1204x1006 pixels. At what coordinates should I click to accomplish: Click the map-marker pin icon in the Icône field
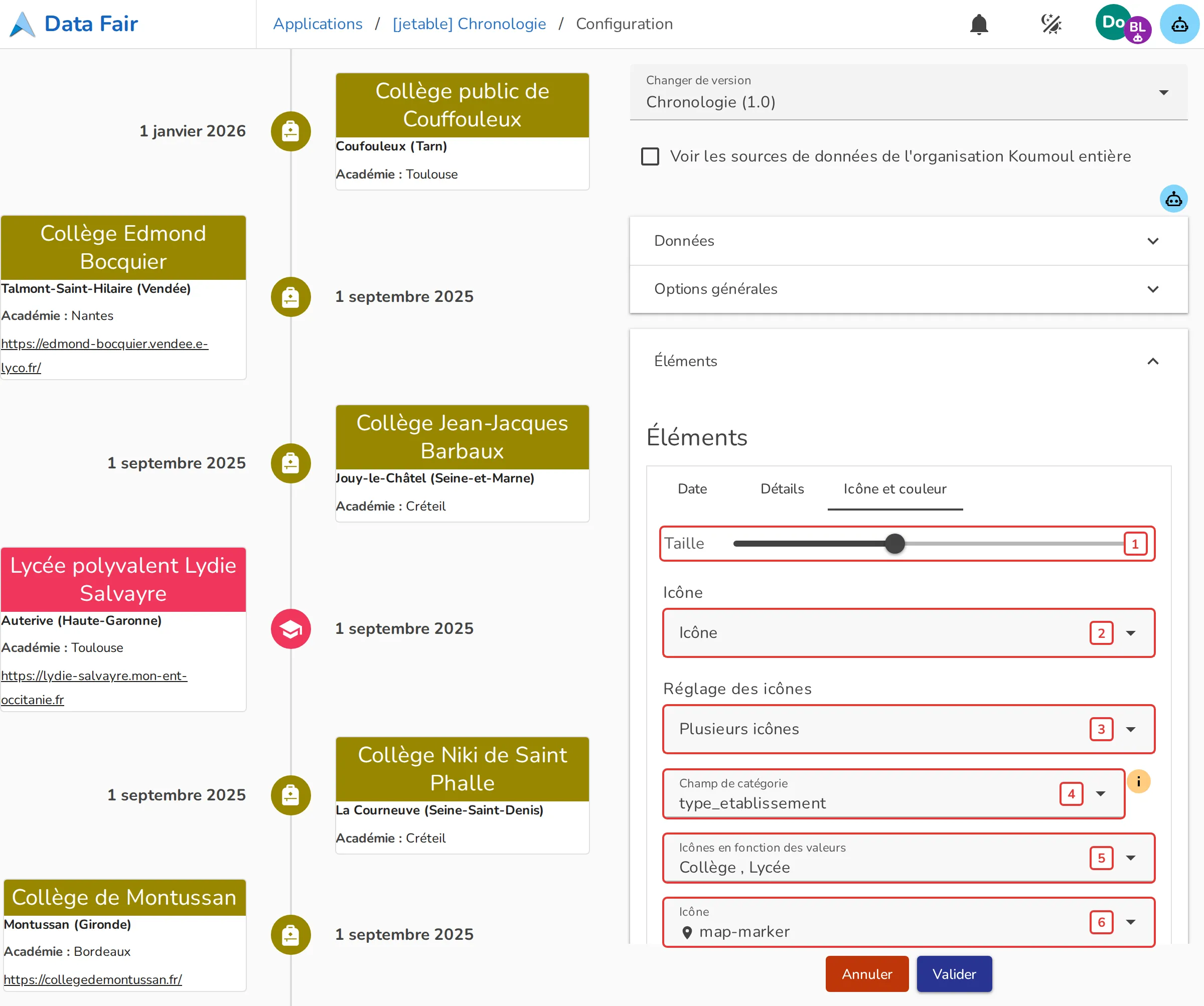687,933
